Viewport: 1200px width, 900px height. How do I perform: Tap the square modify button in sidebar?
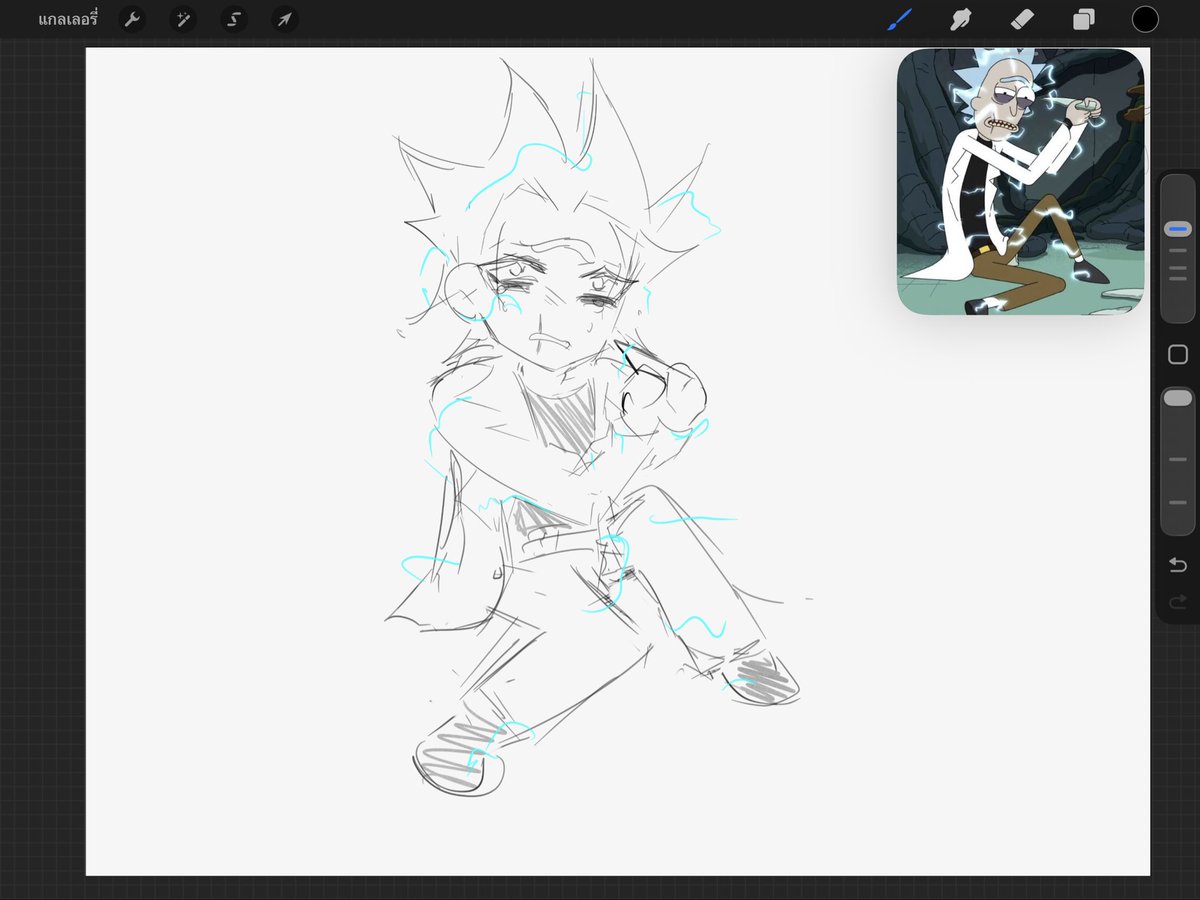pos(1178,355)
